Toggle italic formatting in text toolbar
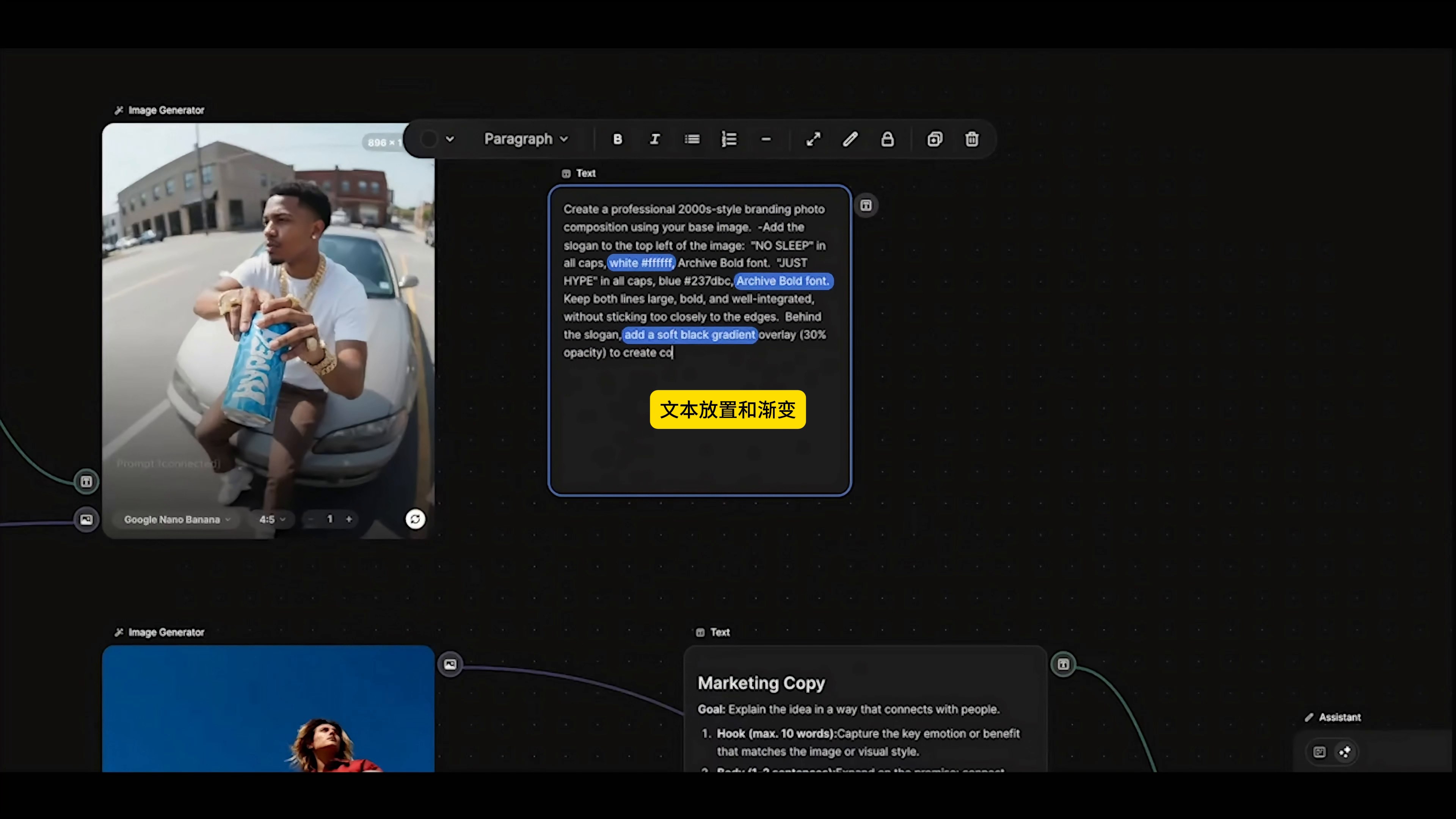1456x819 pixels. tap(654, 139)
